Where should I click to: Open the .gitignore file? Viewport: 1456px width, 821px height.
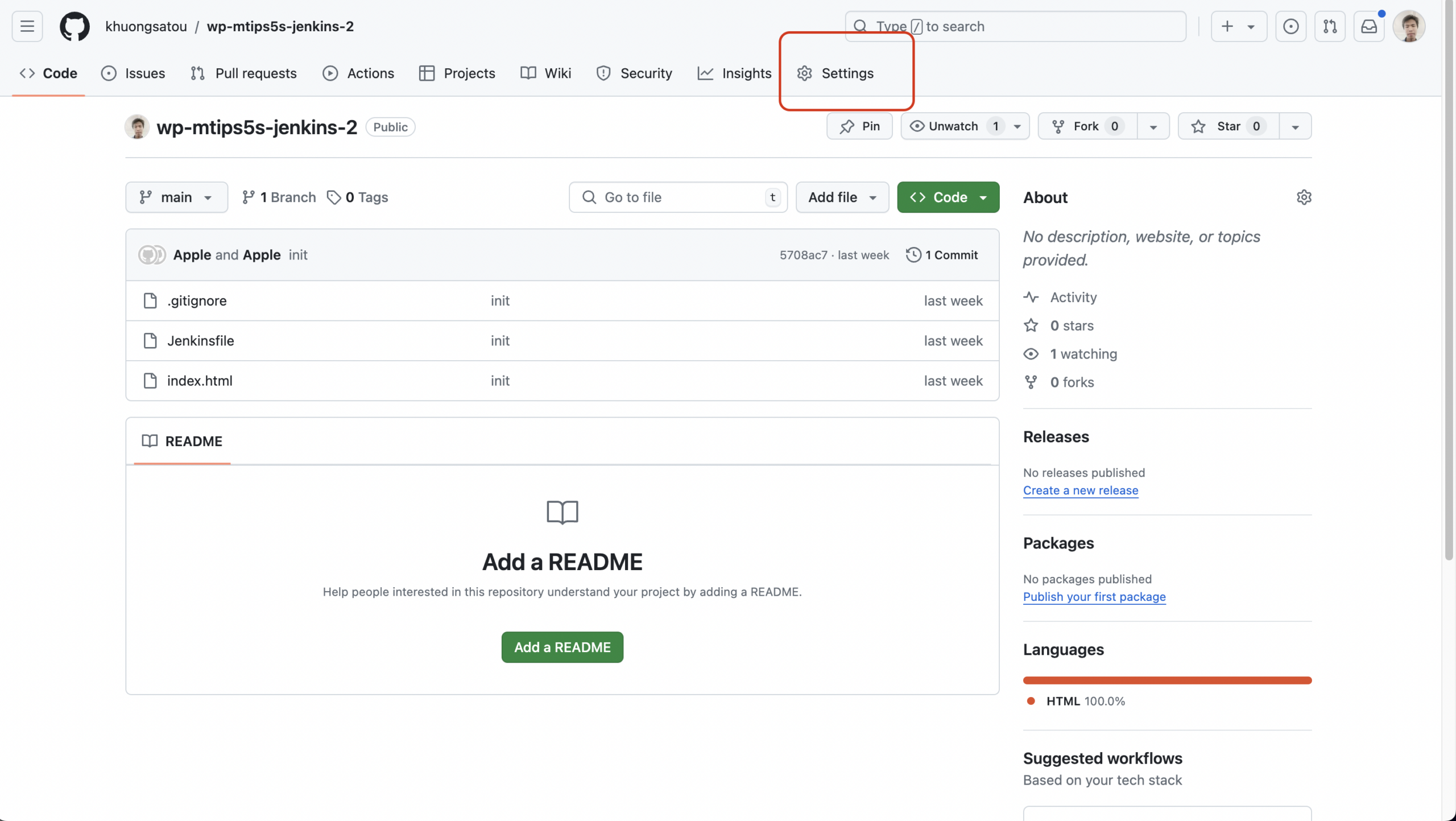coord(197,300)
